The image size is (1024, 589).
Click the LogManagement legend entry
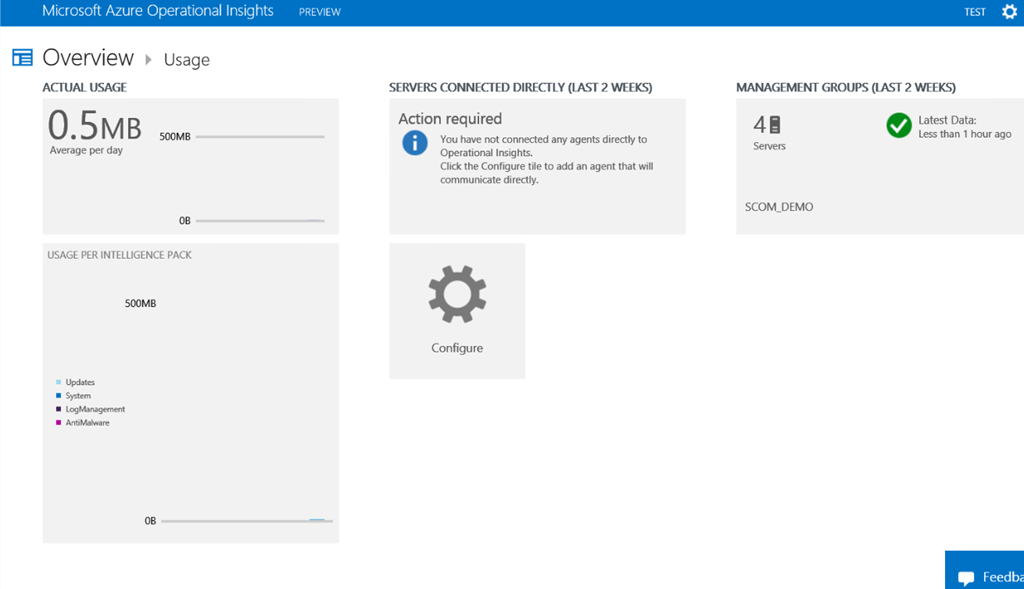click(x=94, y=409)
